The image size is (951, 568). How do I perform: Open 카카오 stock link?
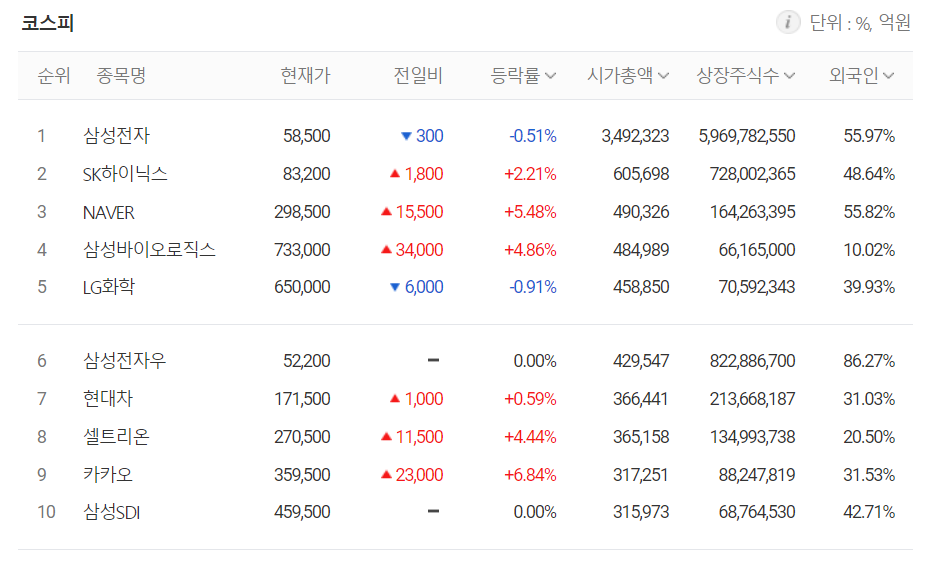pyautogui.click(x=108, y=475)
